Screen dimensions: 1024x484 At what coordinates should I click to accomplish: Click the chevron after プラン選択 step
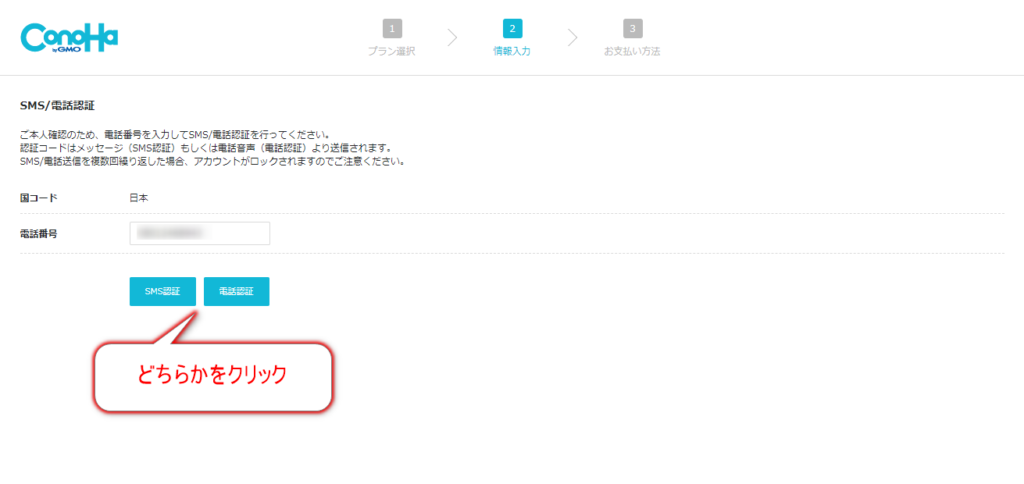pos(452,38)
